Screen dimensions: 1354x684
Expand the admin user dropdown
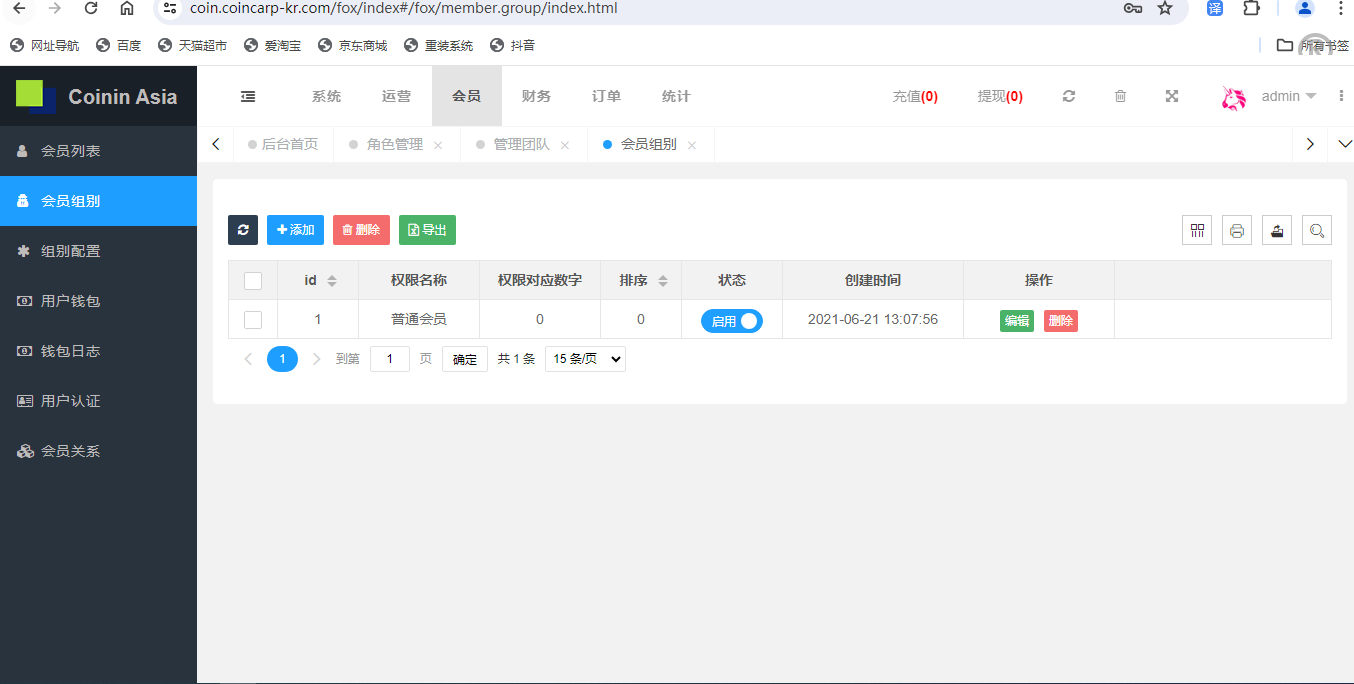[x=1288, y=96]
